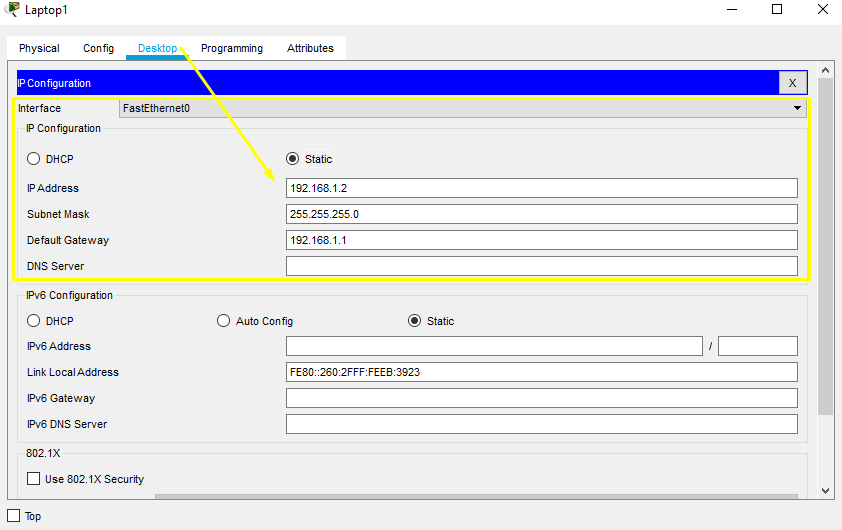Expand the FastEthernet0 interface dropdown

point(463,108)
